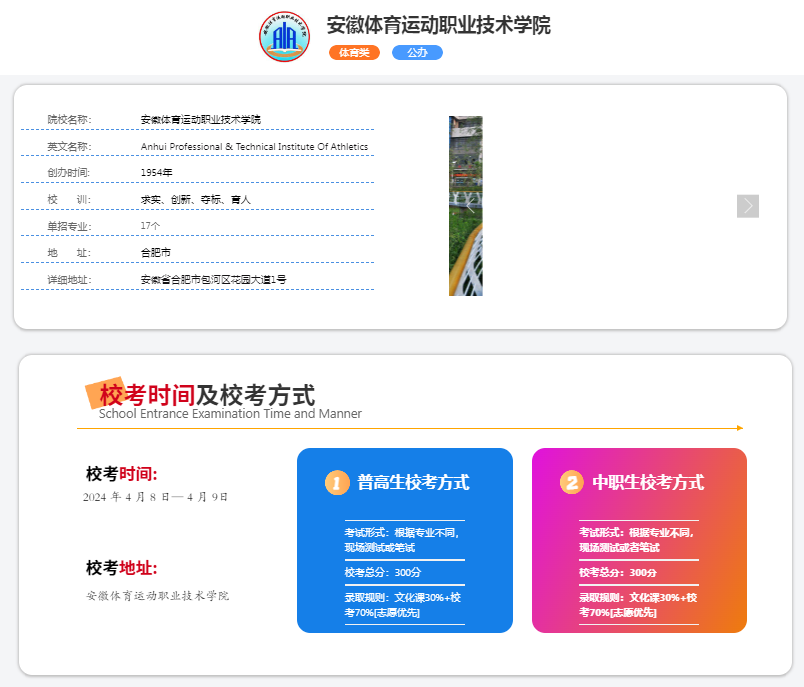Click the motto 求实、创新、夺标、育人
Viewport: 804px width, 687px height.
click(195, 199)
